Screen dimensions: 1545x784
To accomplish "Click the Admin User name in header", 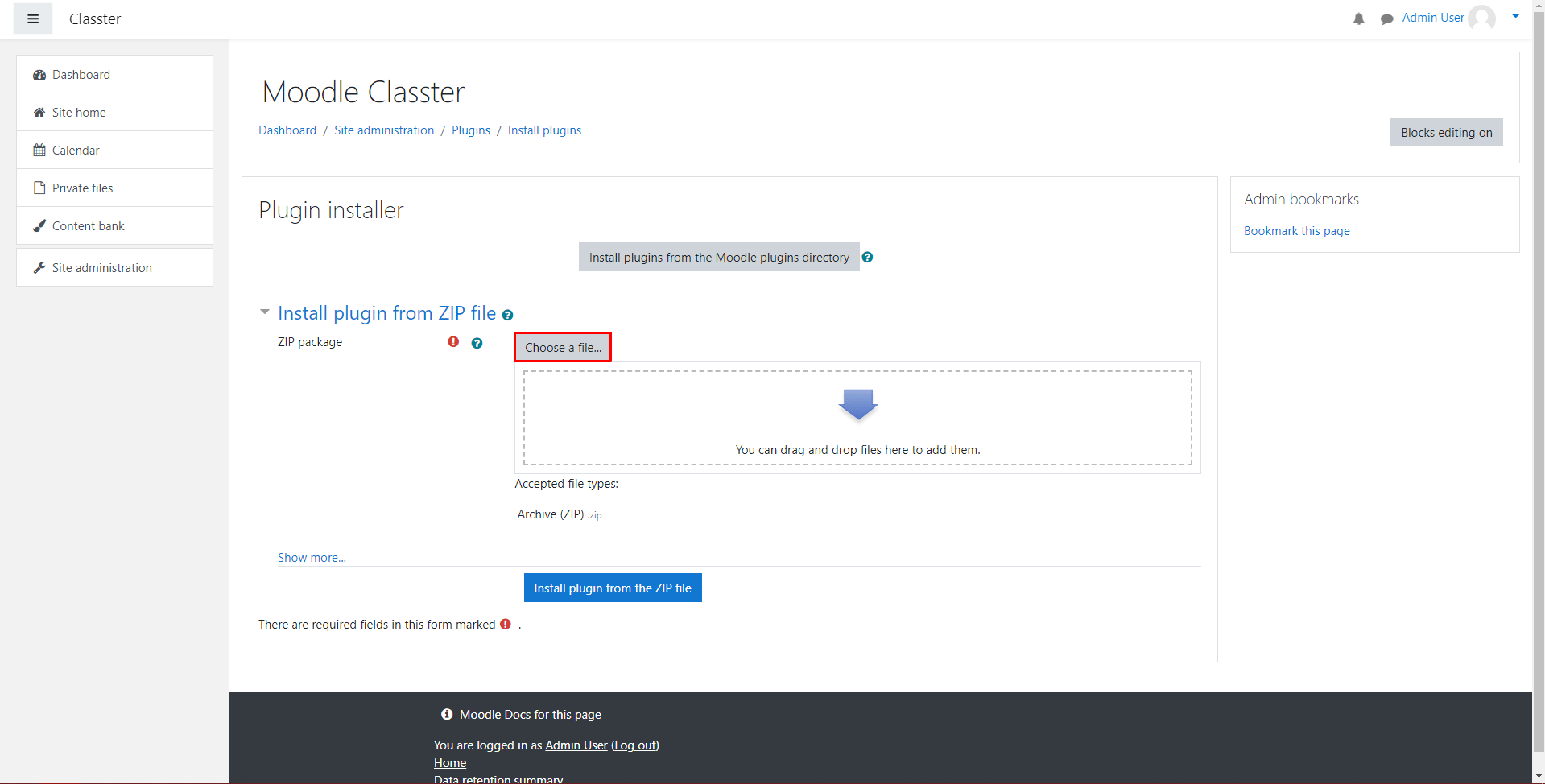I will [x=1433, y=18].
